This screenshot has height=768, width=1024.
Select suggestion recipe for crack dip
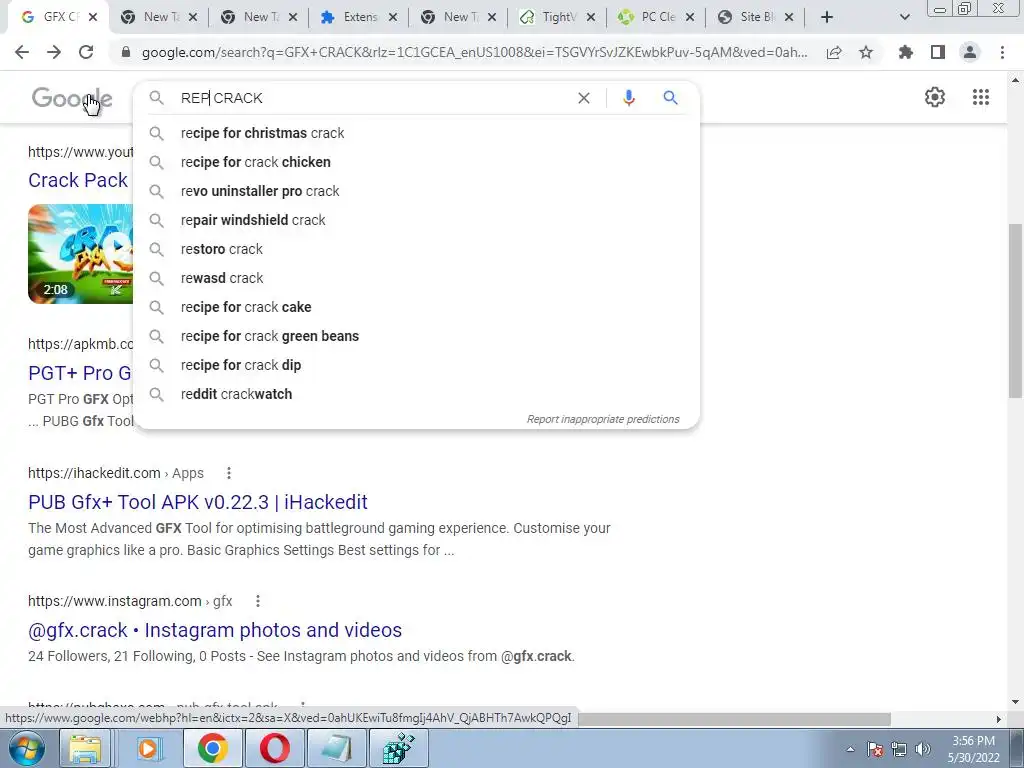click(417, 365)
